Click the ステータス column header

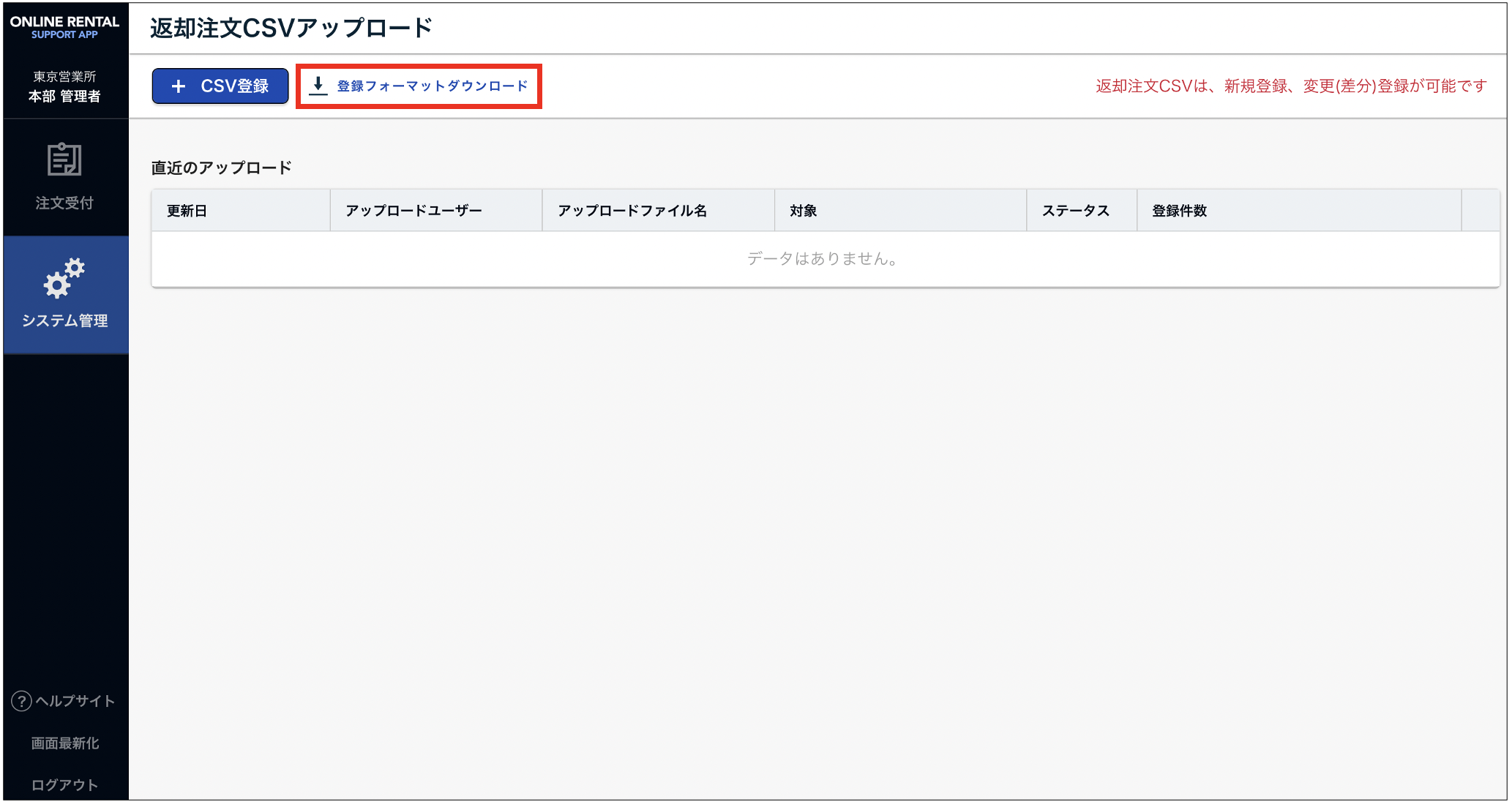1075,211
